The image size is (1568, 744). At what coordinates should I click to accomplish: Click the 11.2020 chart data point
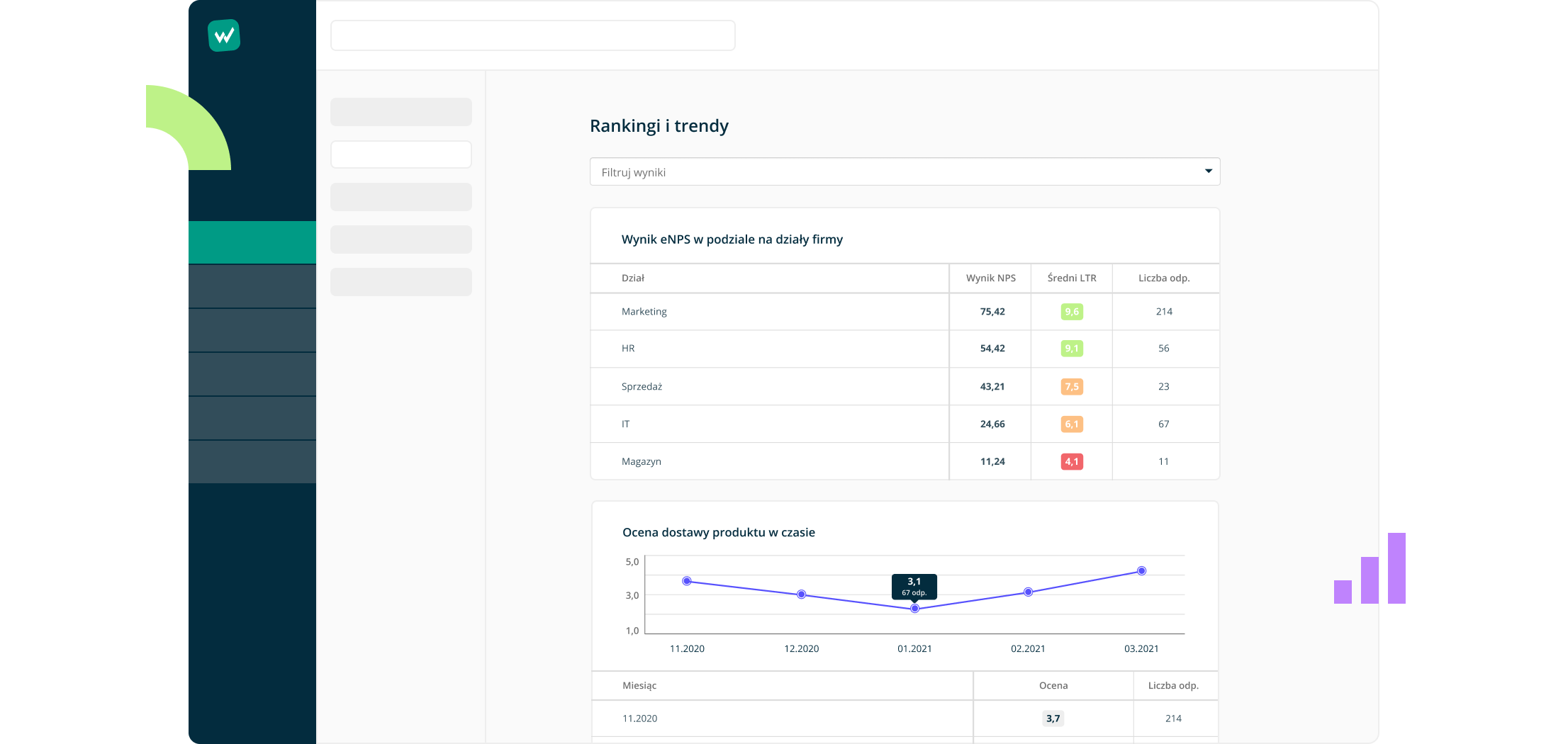click(x=687, y=581)
